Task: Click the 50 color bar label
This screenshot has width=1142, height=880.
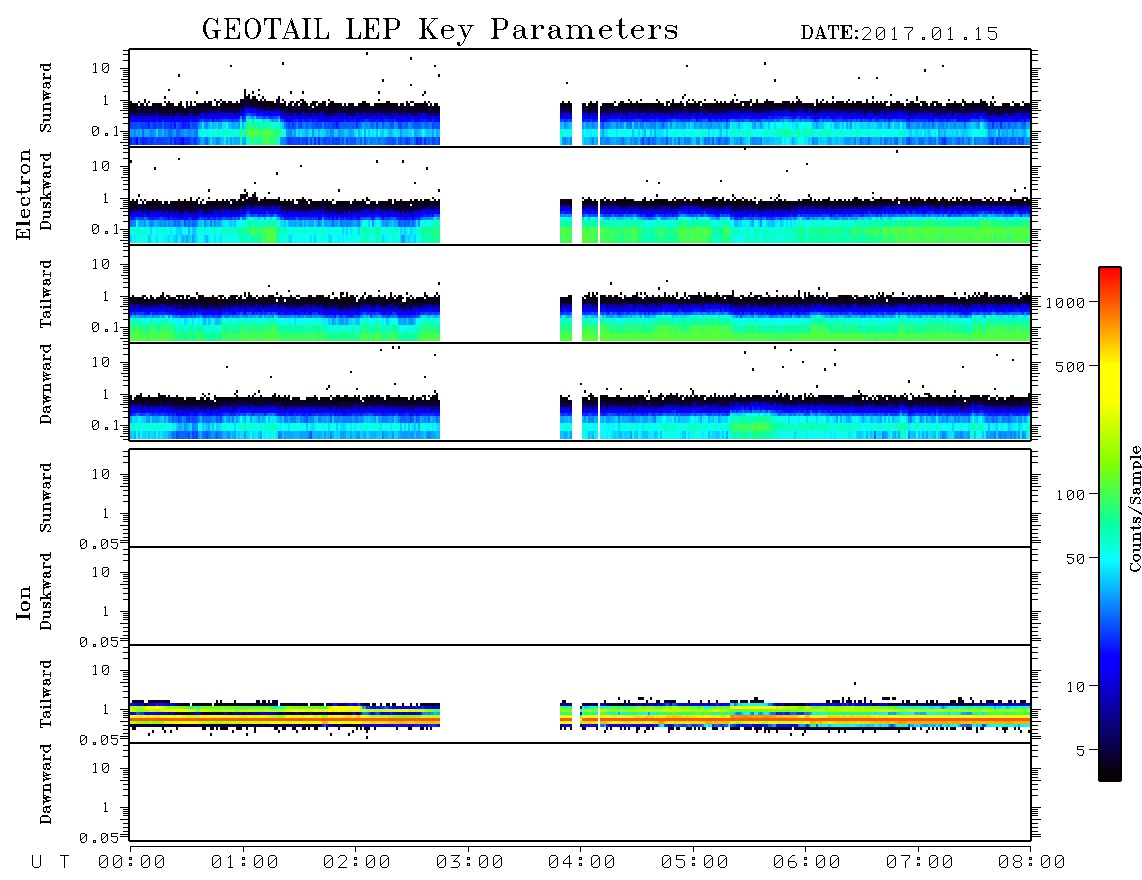Action: coord(1076,559)
